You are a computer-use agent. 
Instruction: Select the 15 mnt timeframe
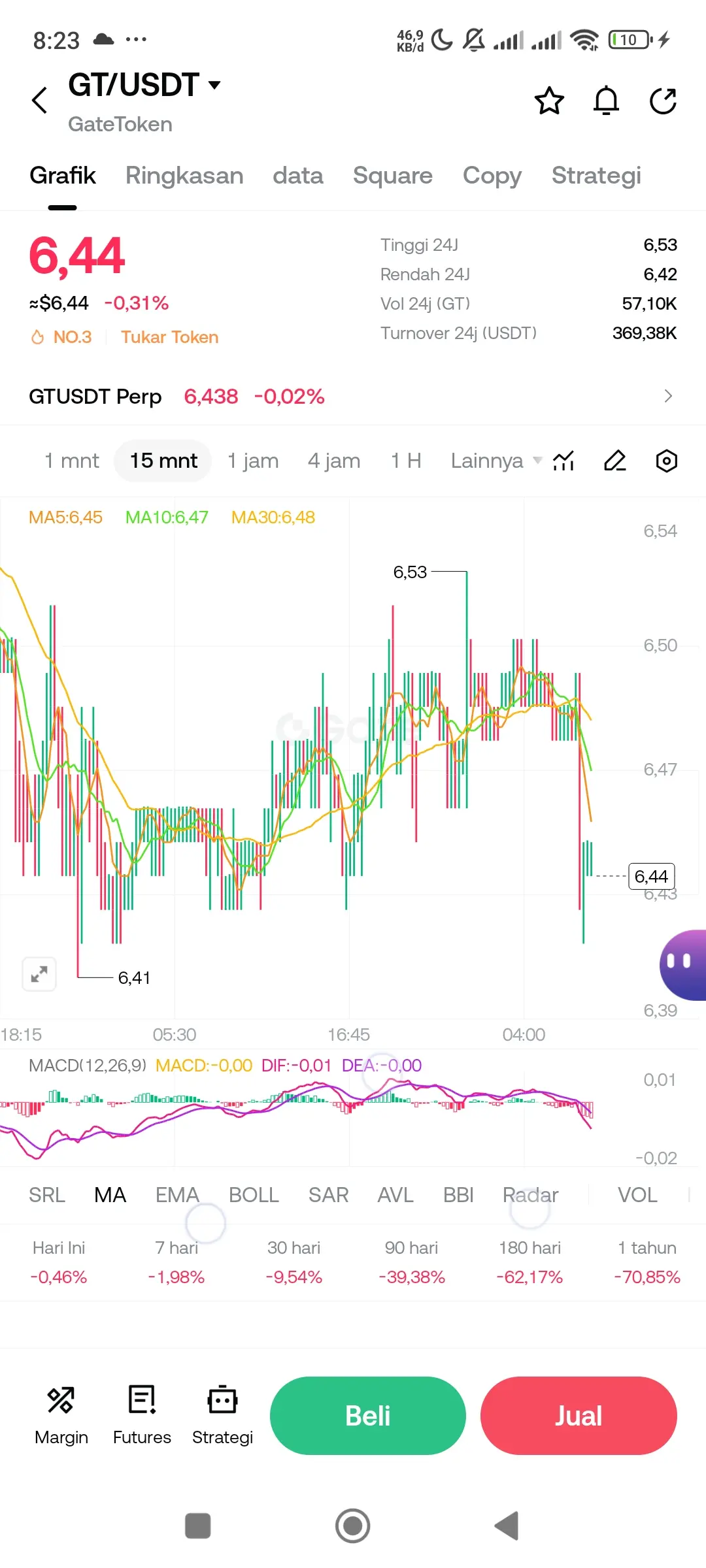(x=163, y=461)
